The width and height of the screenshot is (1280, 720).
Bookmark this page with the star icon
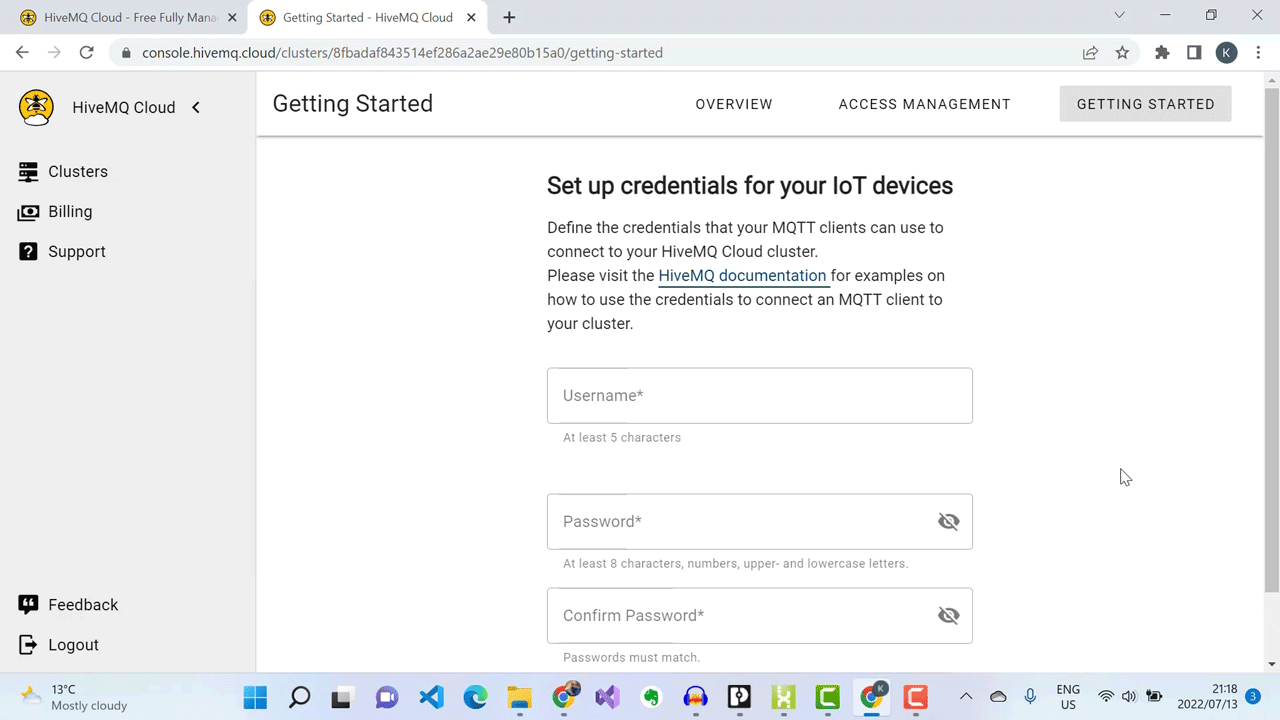point(1122,53)
